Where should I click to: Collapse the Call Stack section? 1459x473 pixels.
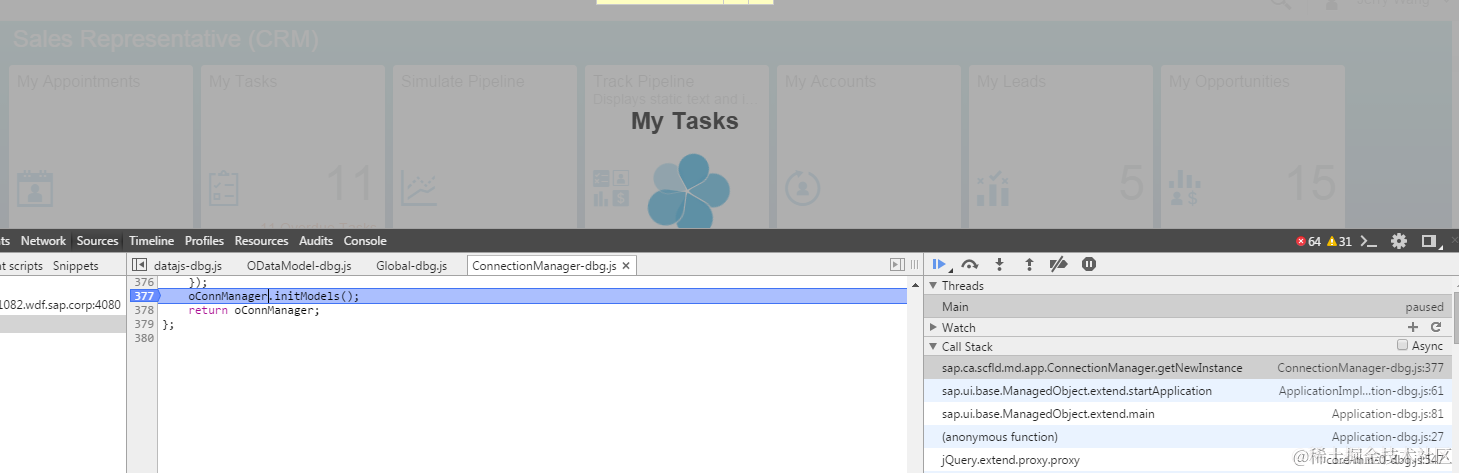tap(933, 346)
